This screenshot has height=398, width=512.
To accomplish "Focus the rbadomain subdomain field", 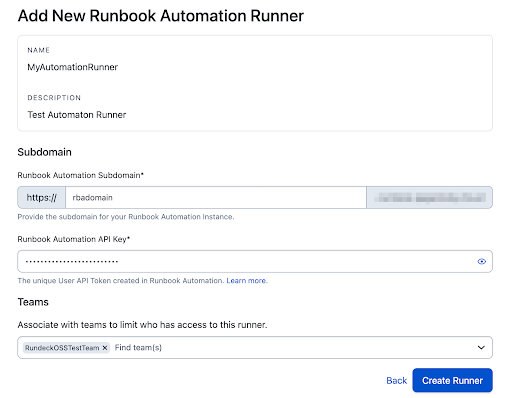I will 216,198.
